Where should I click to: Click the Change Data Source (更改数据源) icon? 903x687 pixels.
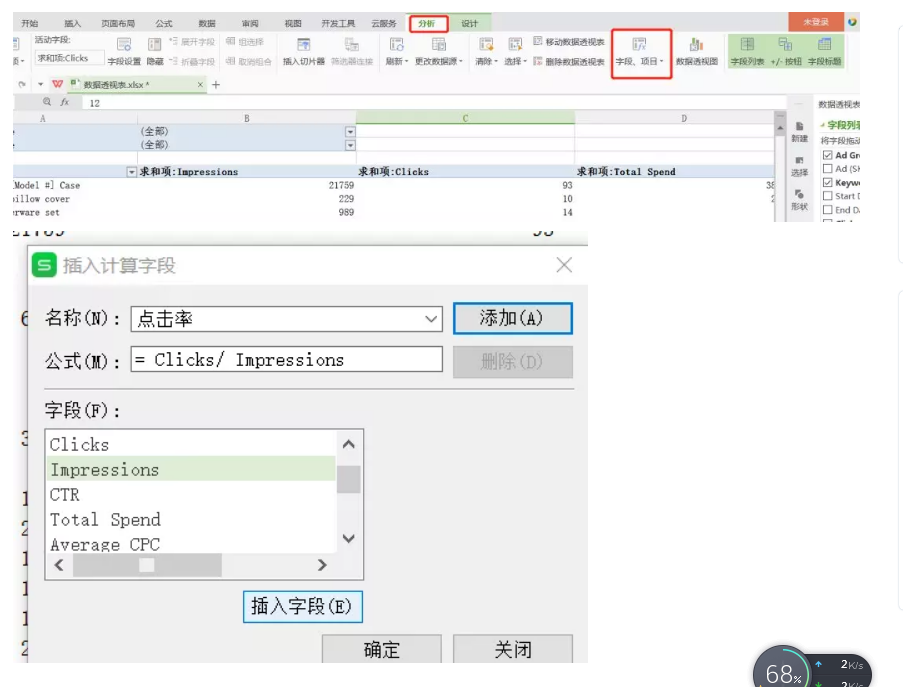click(439, 44)
